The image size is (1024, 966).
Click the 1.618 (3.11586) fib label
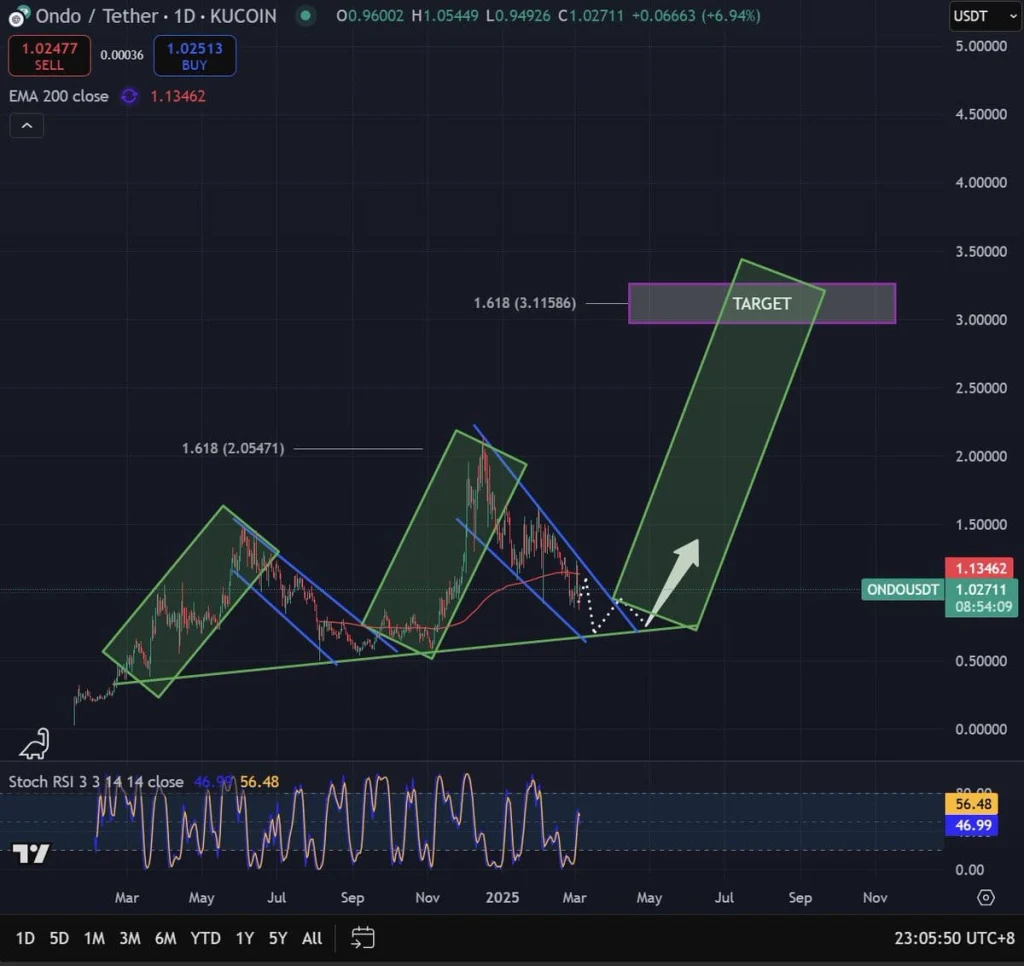pos(525,303)
